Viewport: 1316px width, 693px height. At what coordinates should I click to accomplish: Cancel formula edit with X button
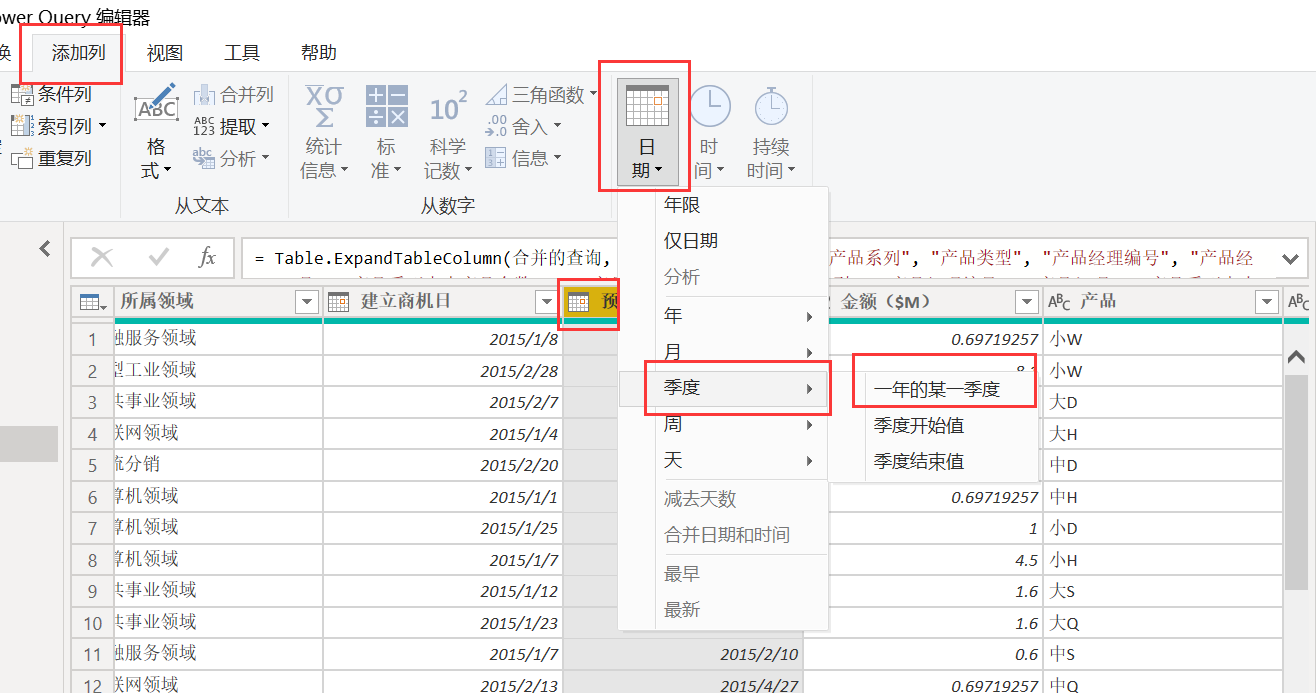(x=102, y=258)
